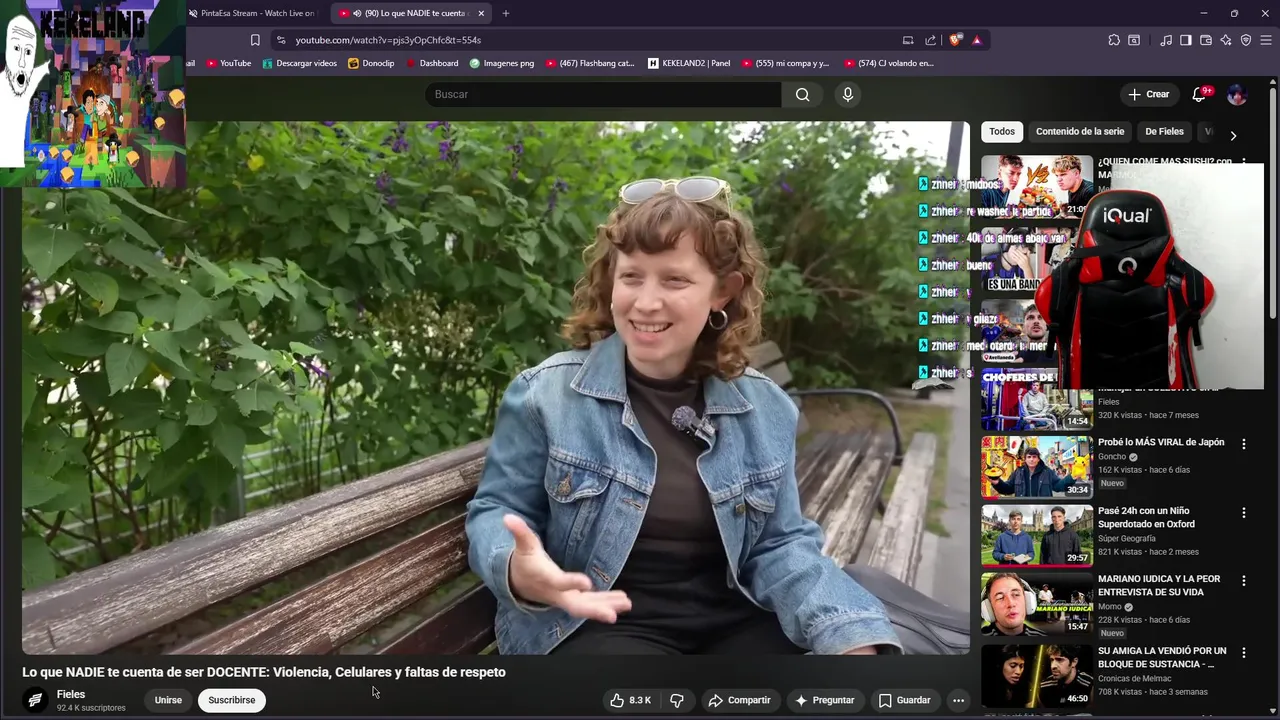Open 'Probé lo MÁS VIRAL de Japón' thumbnail
This screenshot has height=720, width=1280.
pos(1037,466)
